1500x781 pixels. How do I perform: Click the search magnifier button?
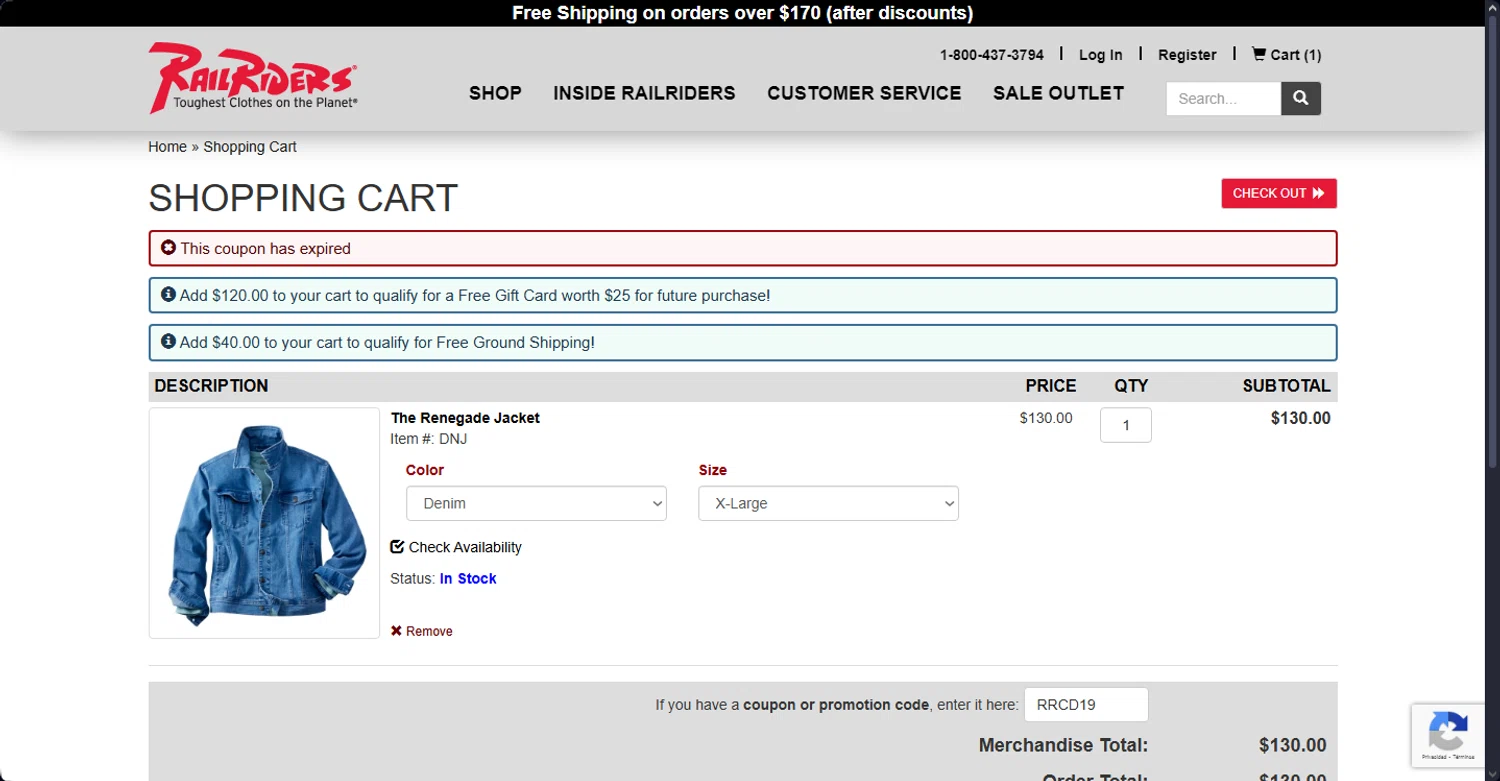[x=1301, y=98]
